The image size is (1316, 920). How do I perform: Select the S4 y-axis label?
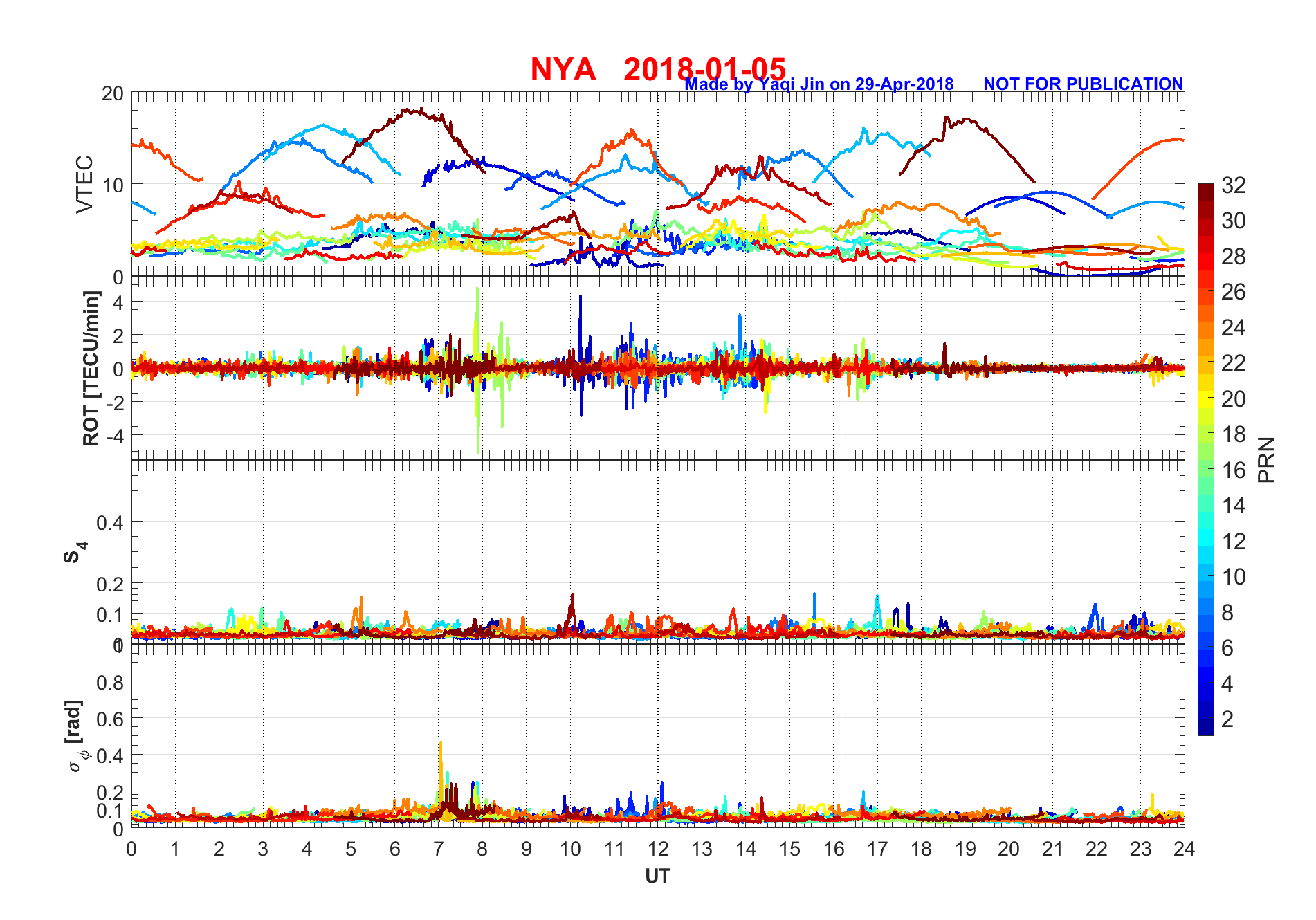tap(75, 552)
